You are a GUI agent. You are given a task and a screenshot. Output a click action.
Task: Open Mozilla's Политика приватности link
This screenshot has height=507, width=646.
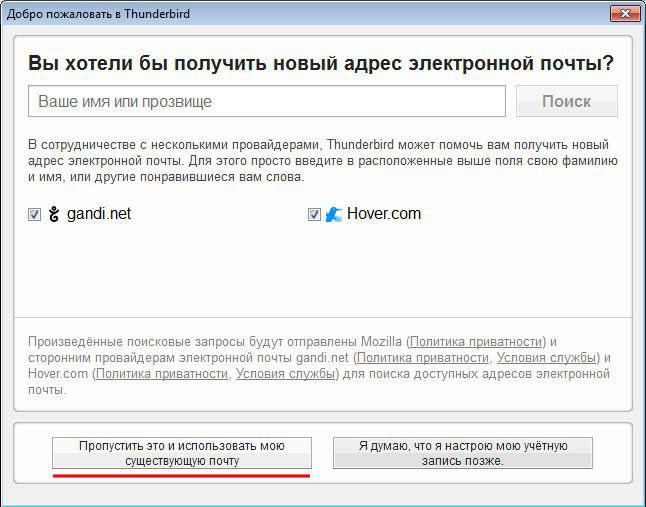click(x=476, y=341)
